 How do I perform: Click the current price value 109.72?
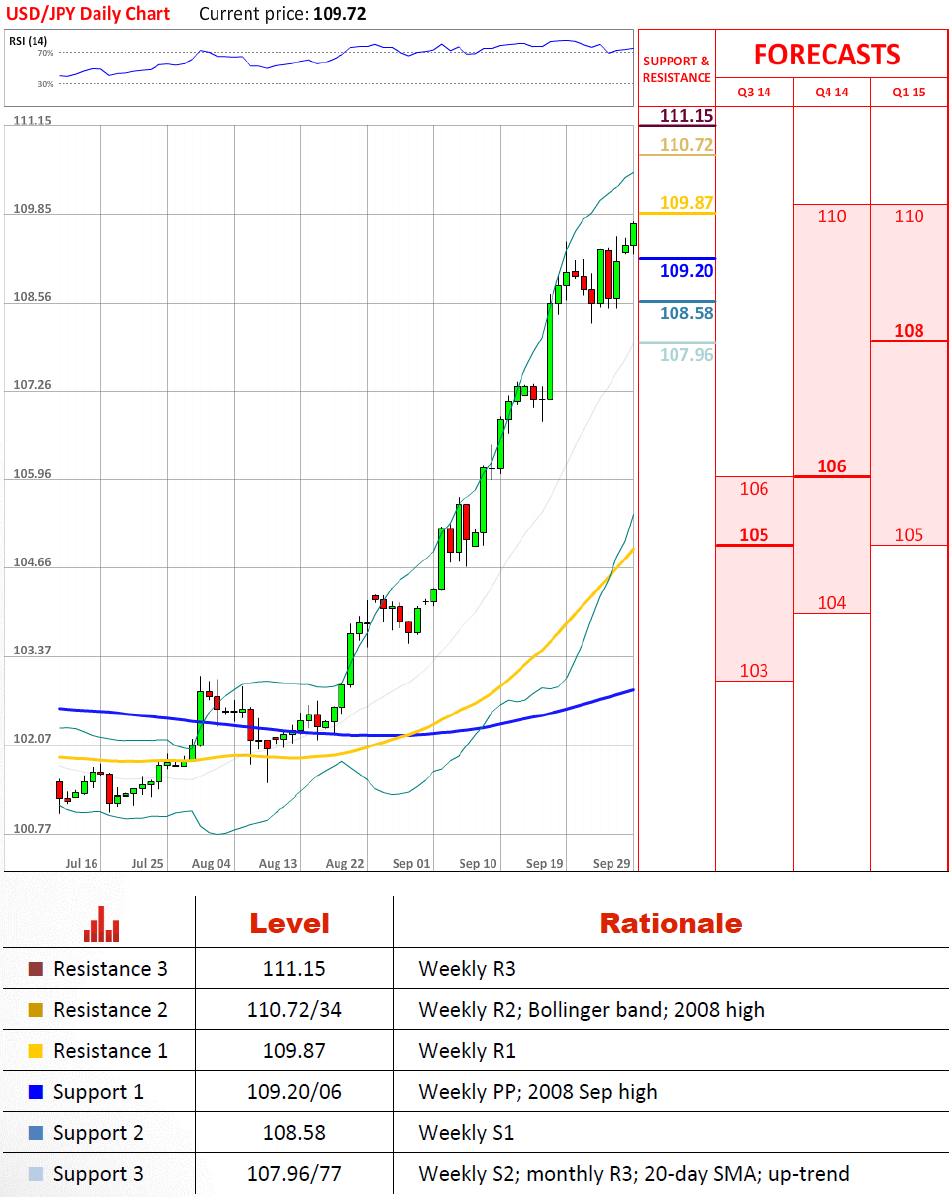(x=340, y=14)
